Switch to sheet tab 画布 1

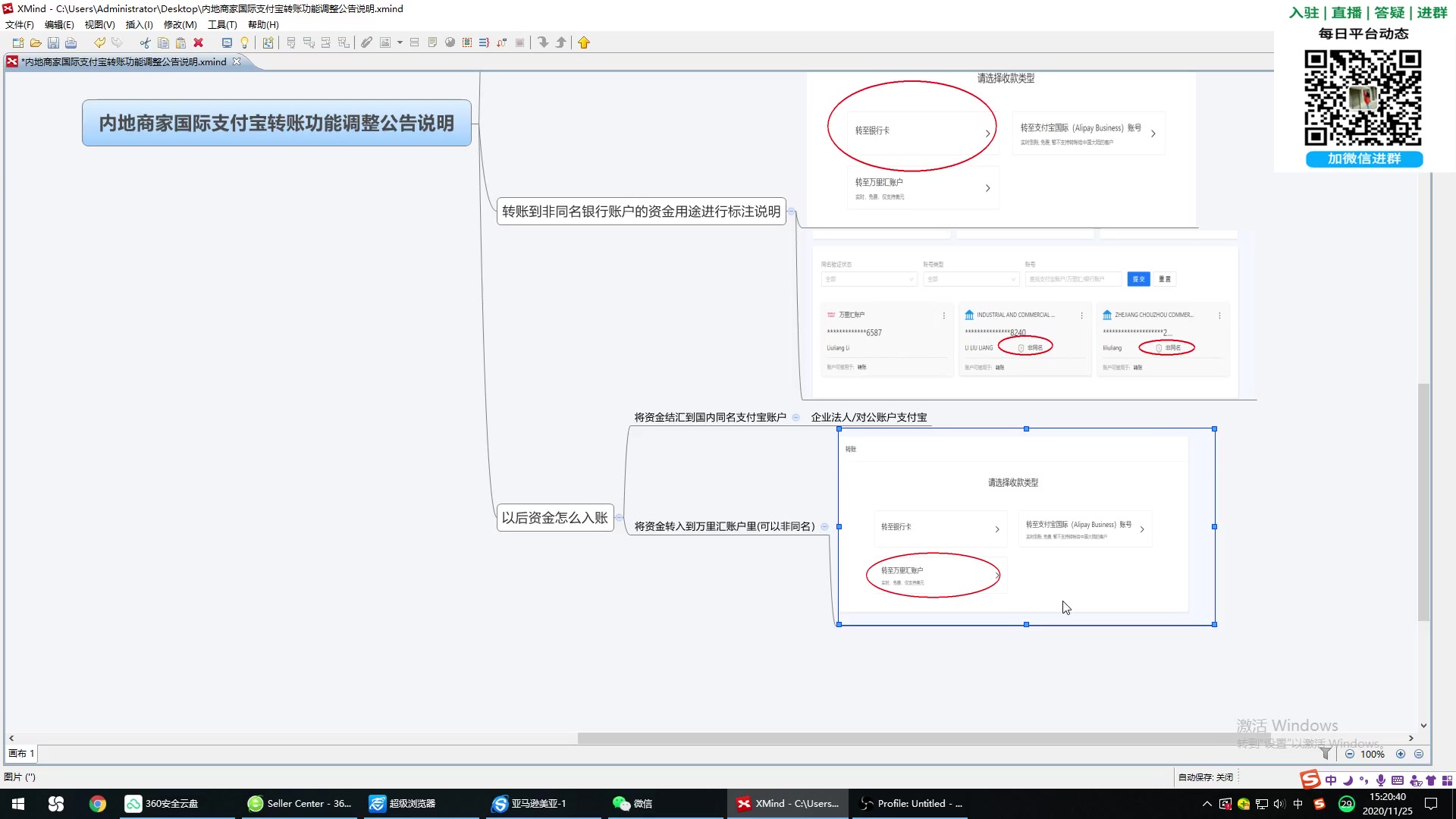coord(21,754)
